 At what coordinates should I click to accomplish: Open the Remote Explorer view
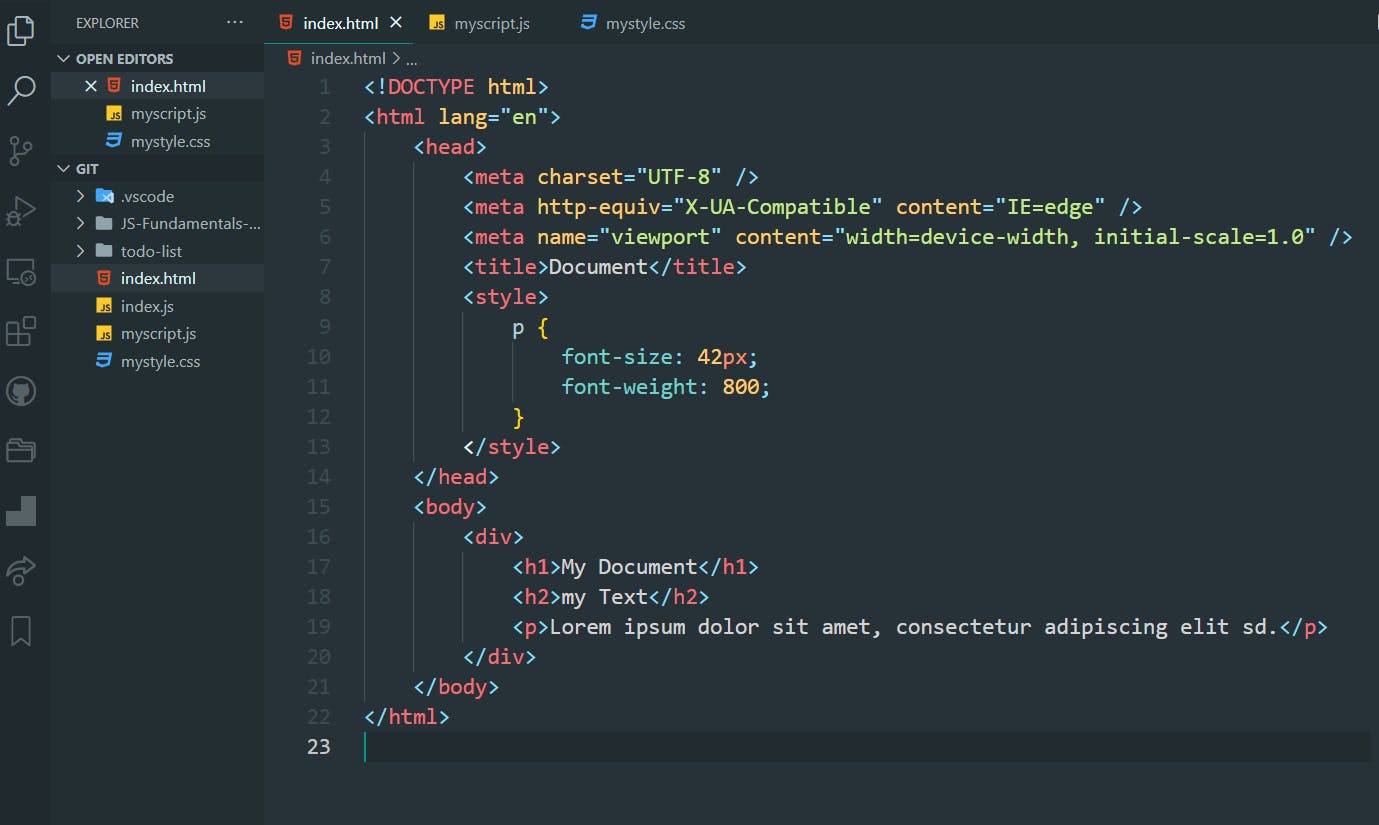coord(21,271)
